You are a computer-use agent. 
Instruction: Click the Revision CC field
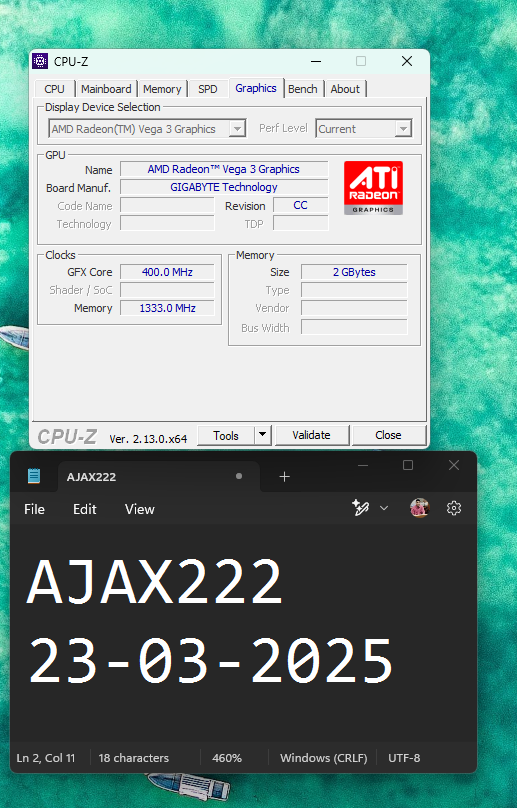click(x=301, y=205)
